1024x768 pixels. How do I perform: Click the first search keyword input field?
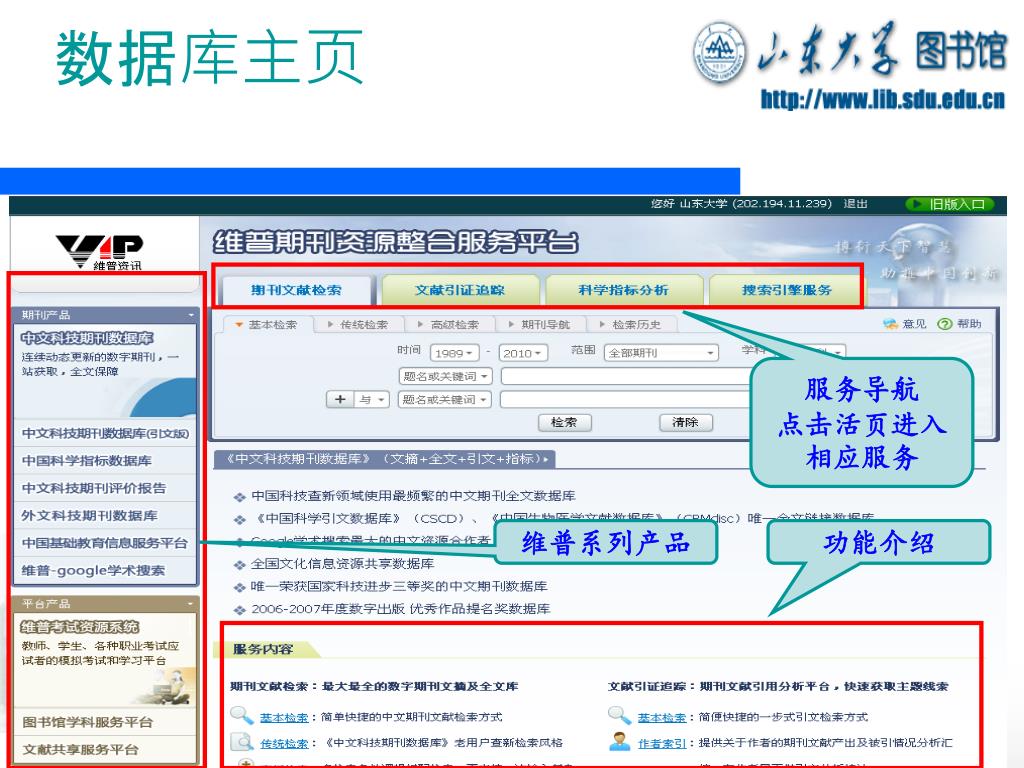point(626,376)
